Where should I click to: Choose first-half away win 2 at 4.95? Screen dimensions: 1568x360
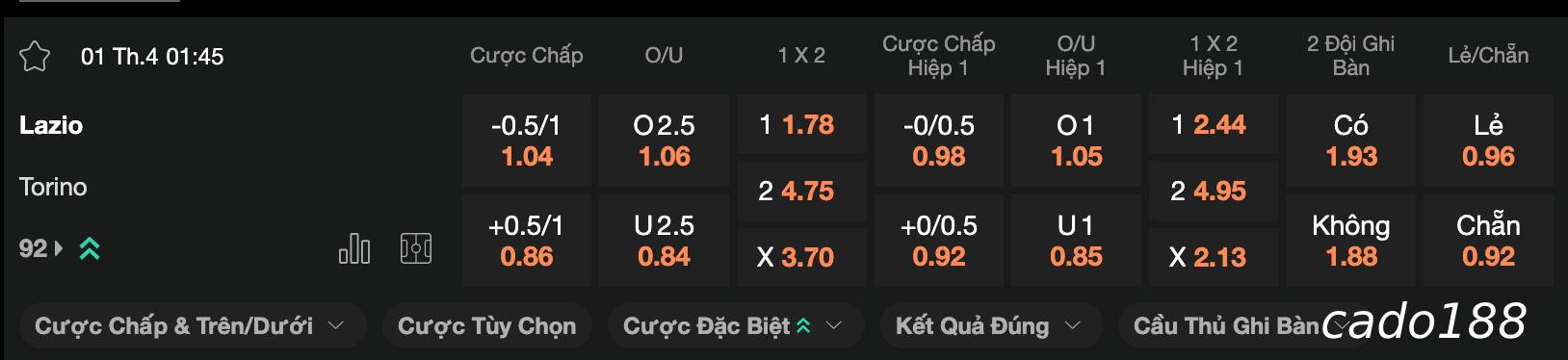pyautogui.click(x=1214, y=191)
